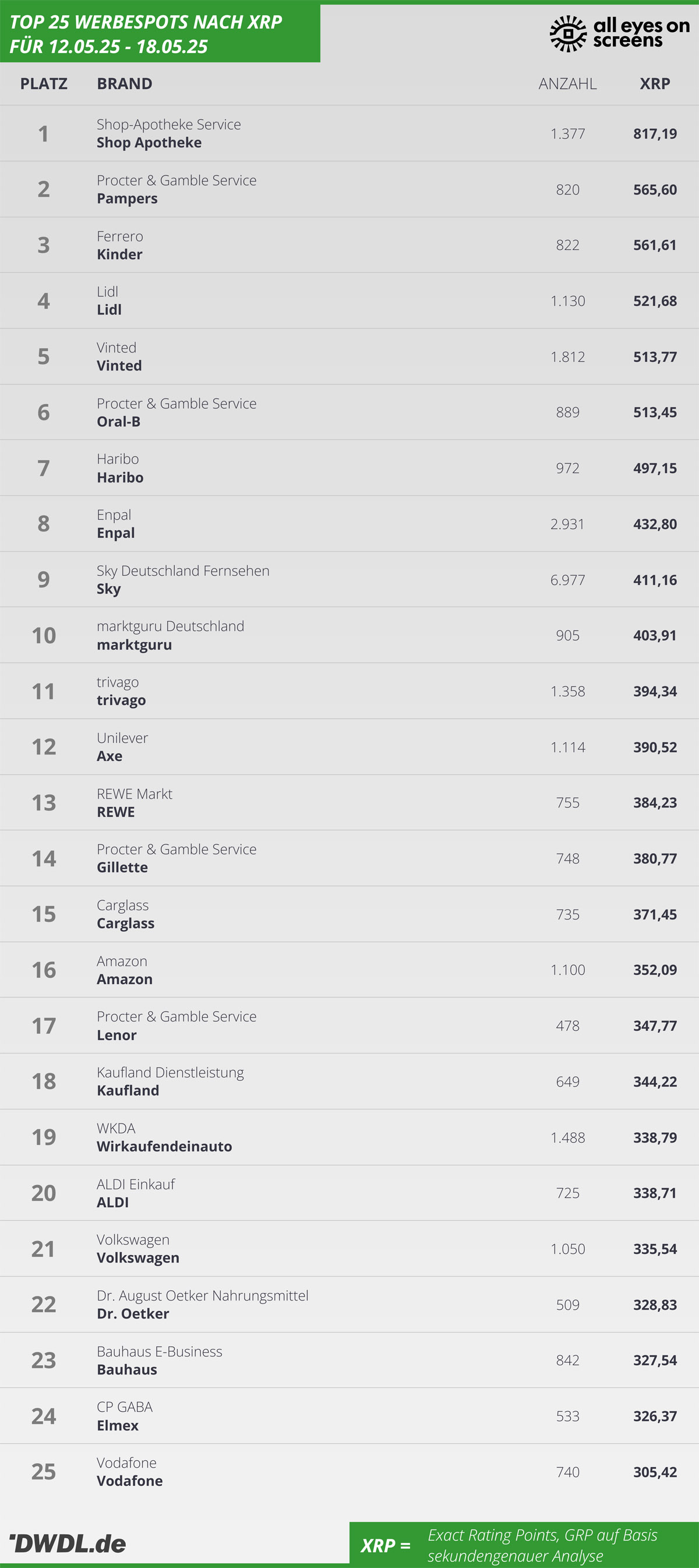Select the PLATZ column header
The width and height of the screenshot is (699, 1568).
pyautogui.click(x=44, y=83)
